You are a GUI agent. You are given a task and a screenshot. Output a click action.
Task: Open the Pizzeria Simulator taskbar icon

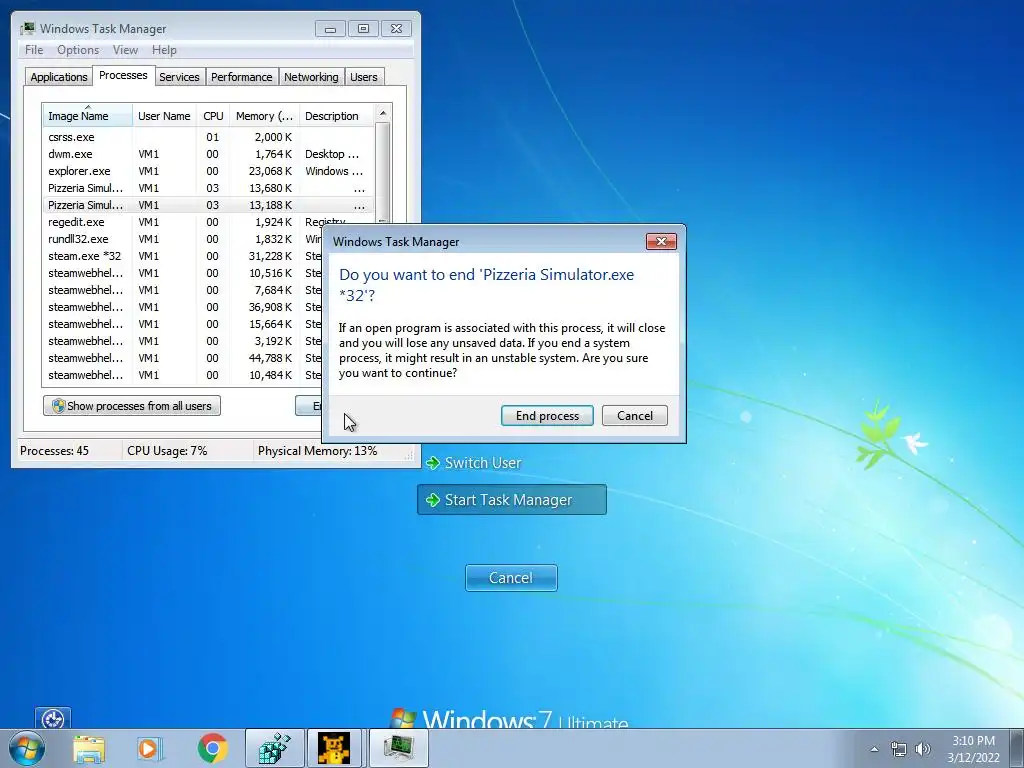pyautogui.click(x=334, y=748)
